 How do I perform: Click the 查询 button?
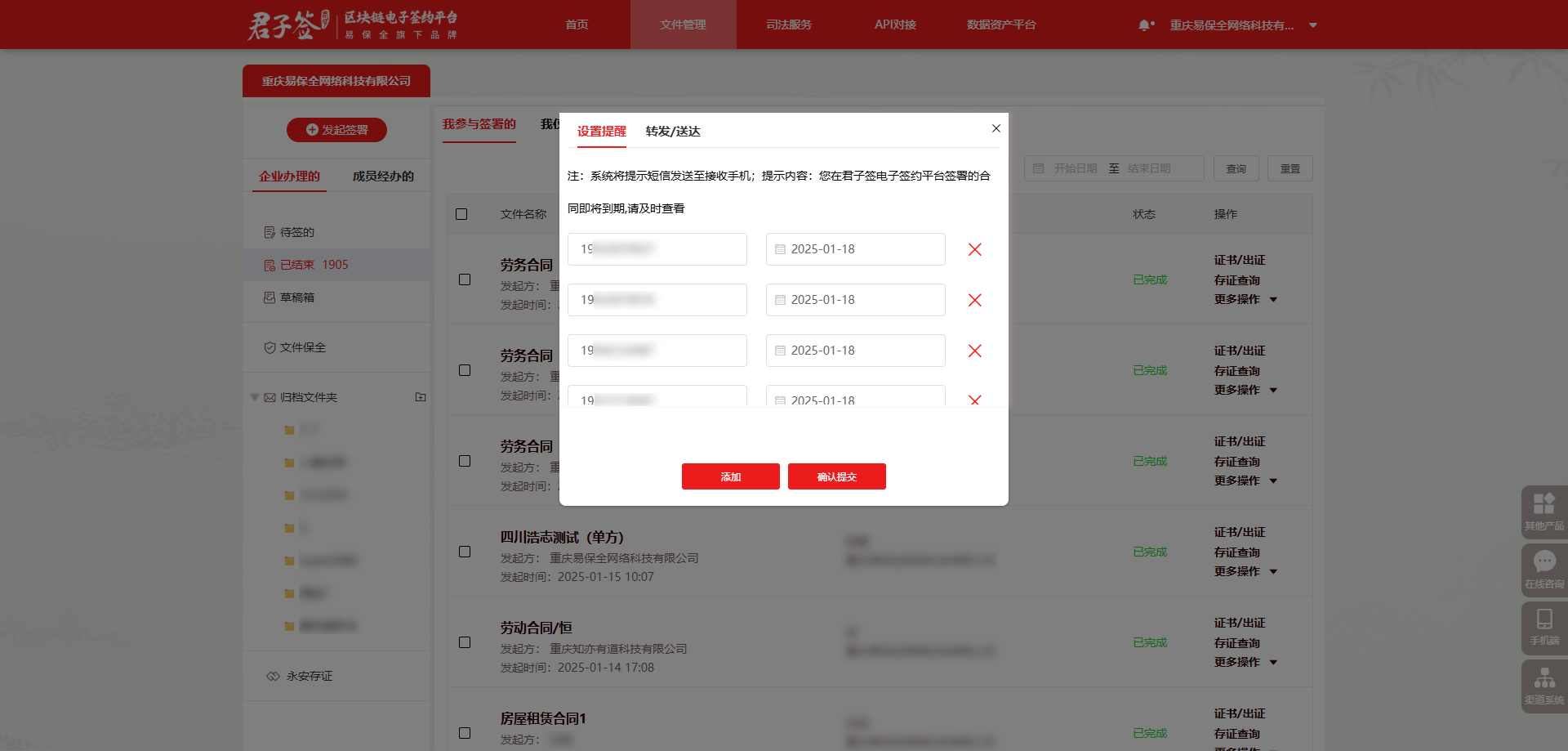point(1236,168)
